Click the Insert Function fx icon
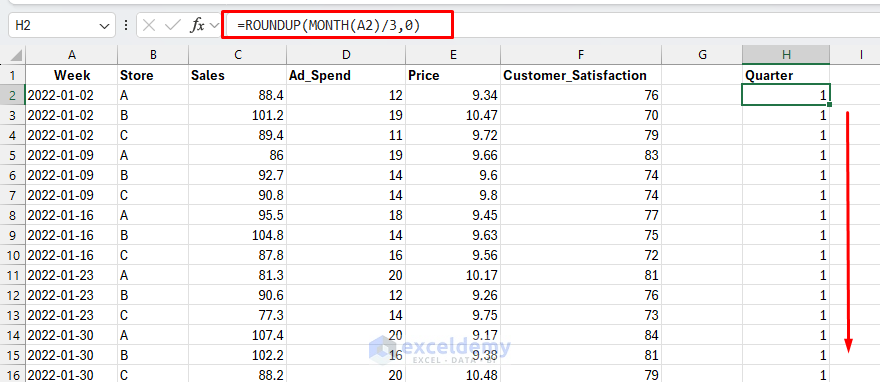The image size is (880, 382). coord(197,26)
